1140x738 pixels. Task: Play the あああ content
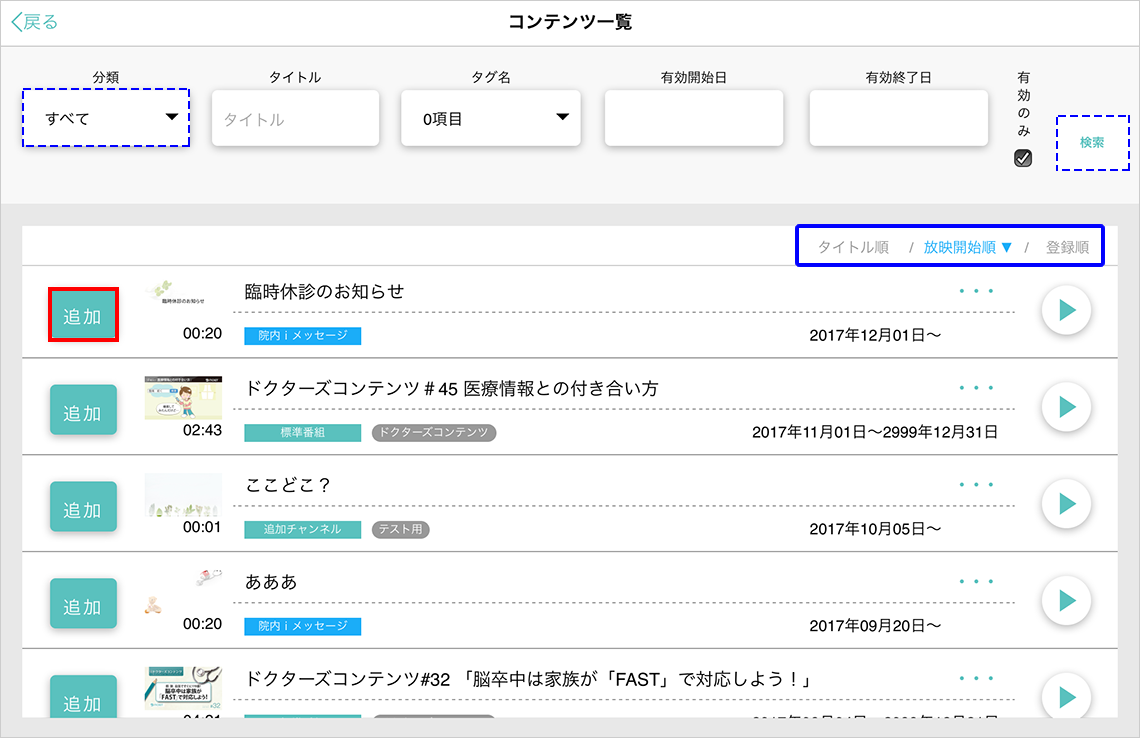[1066, 601]
